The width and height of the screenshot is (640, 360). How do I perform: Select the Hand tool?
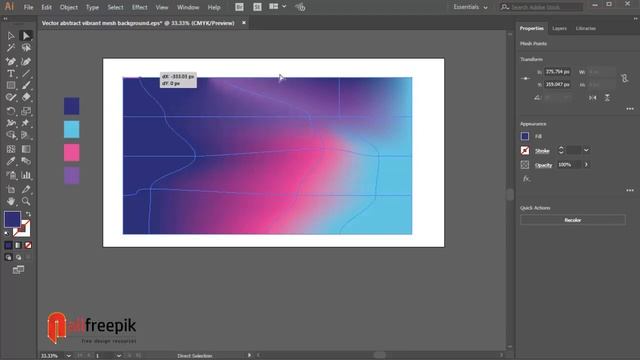11,201
